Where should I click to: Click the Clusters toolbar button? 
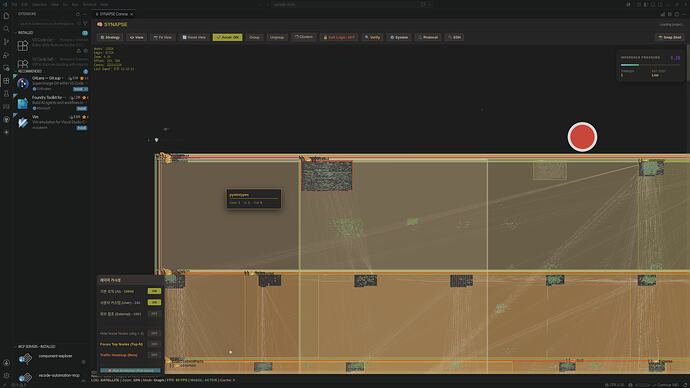304,37
